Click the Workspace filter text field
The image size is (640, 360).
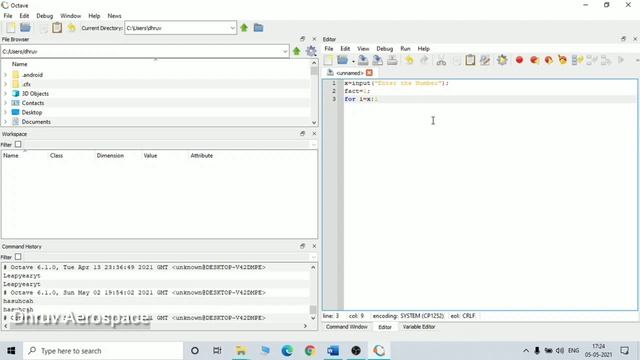(167, 144)
